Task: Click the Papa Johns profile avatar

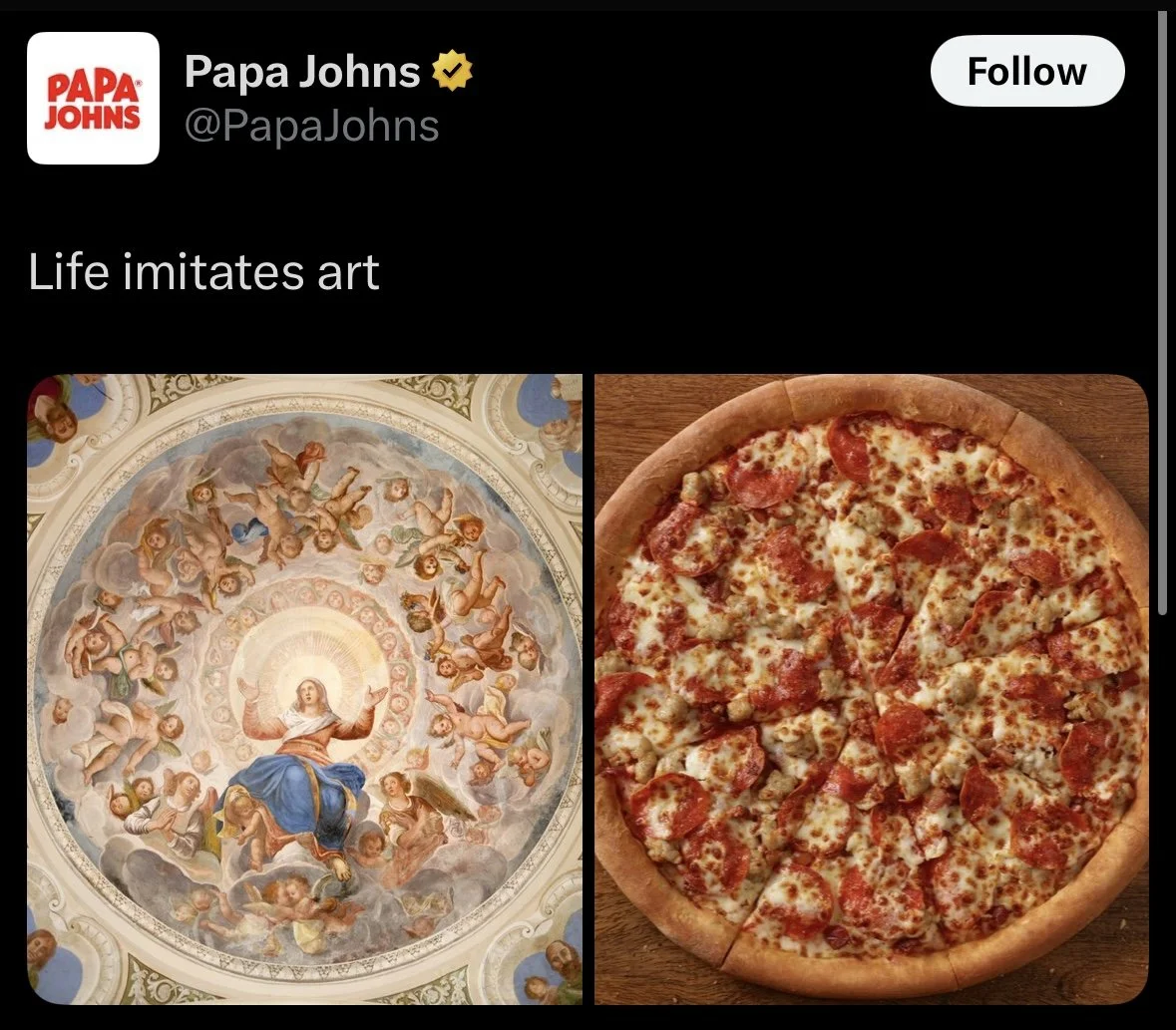Action: pos(93,98)
